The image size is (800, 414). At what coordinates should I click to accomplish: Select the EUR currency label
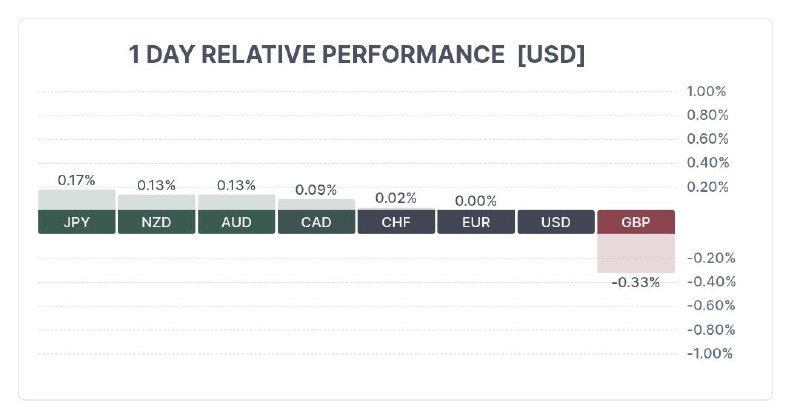coord(476,222)
